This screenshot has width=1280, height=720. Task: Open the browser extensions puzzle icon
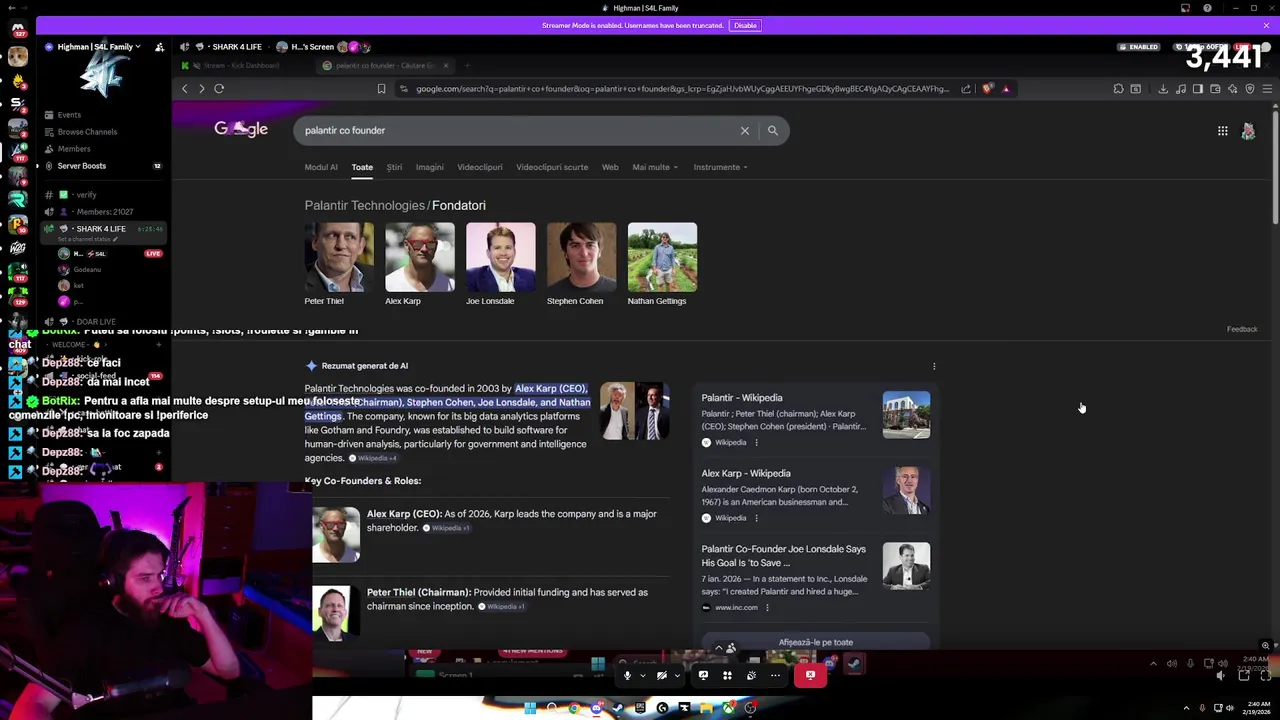(x=1118, y=89)
